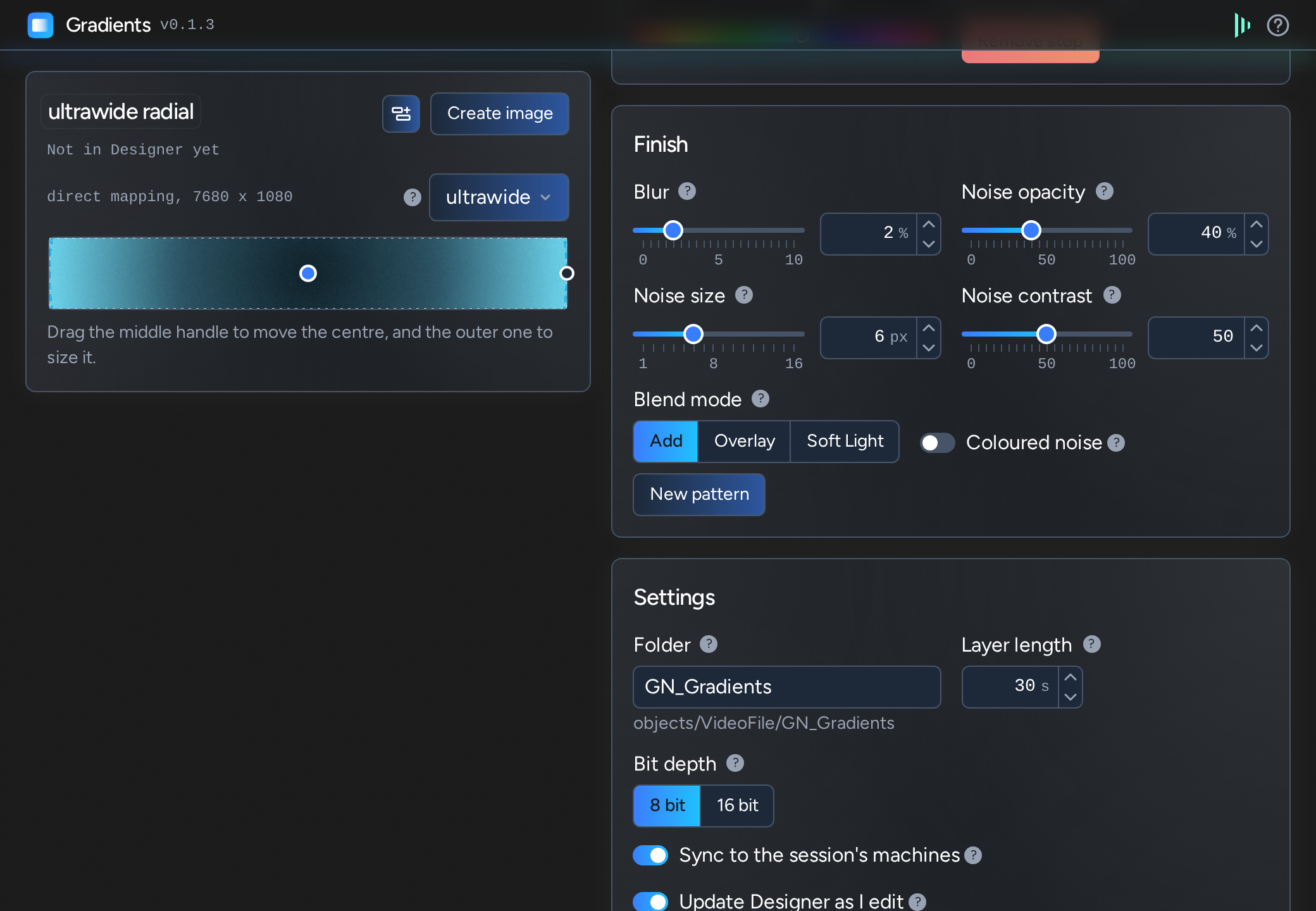Decrease Noise opacity with down arrow

click(x=1257, y=244)
